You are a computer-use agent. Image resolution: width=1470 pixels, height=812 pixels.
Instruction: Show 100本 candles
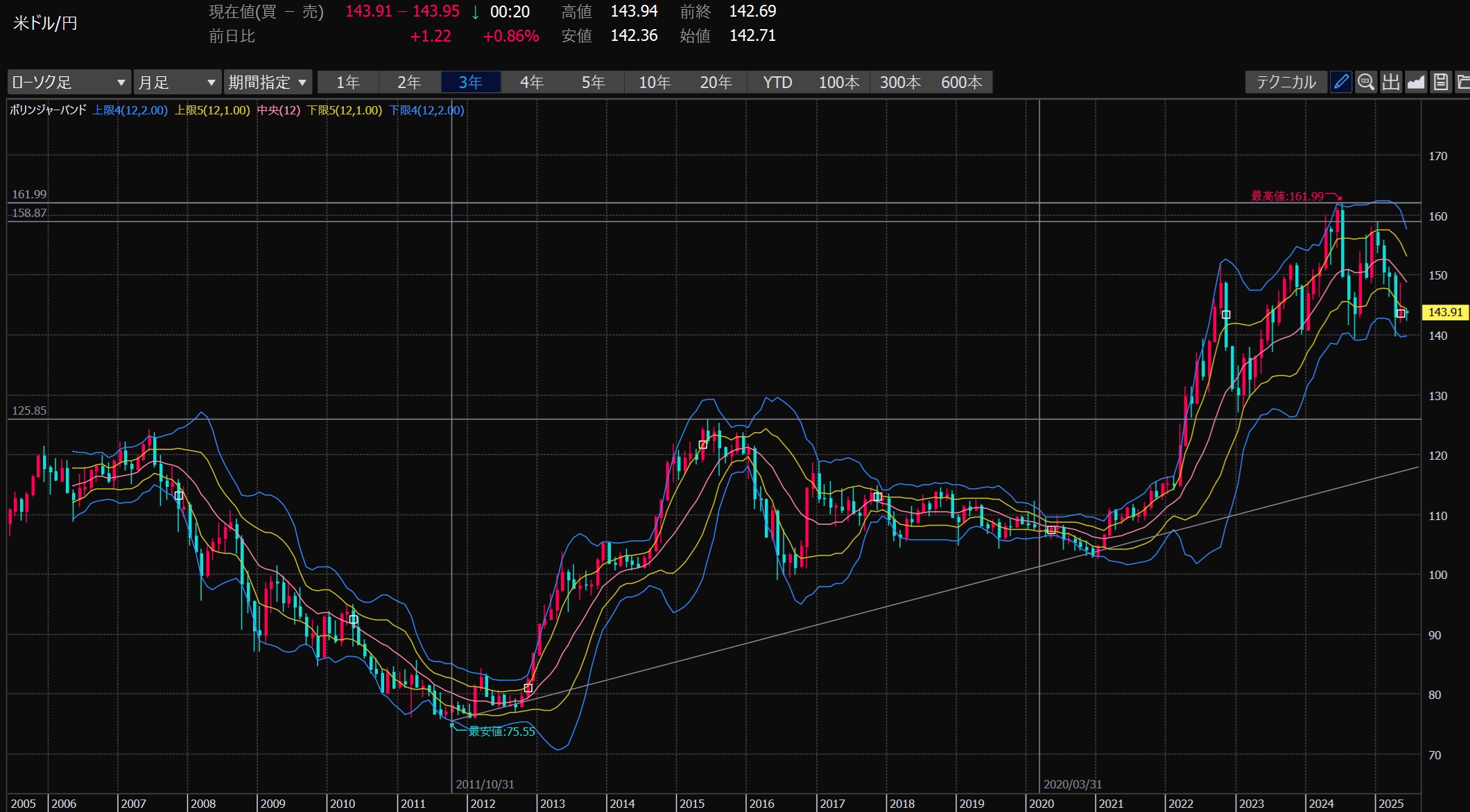click(x=839, y=83)
